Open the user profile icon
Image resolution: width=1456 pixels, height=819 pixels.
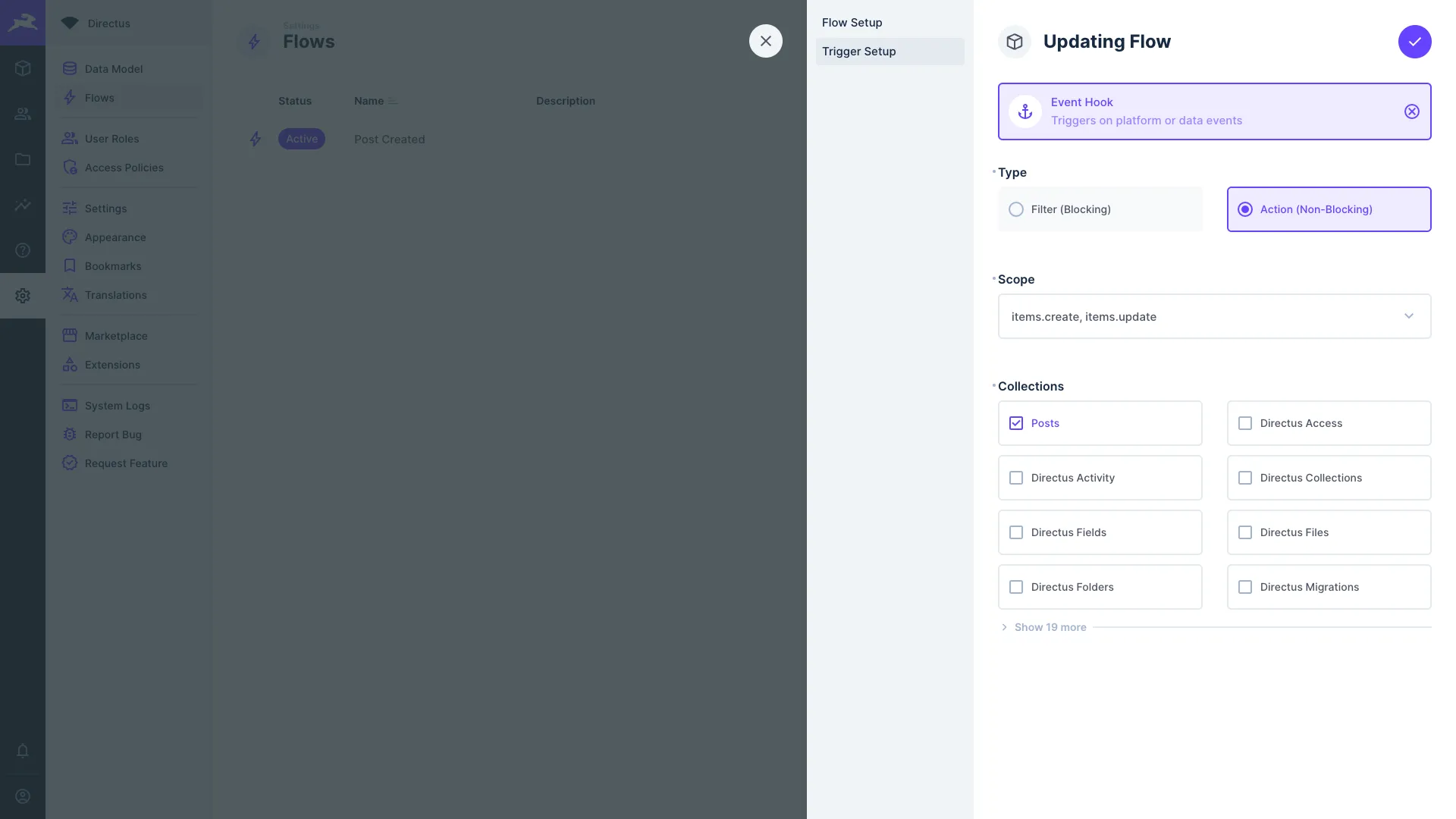[x=23, y=796]
